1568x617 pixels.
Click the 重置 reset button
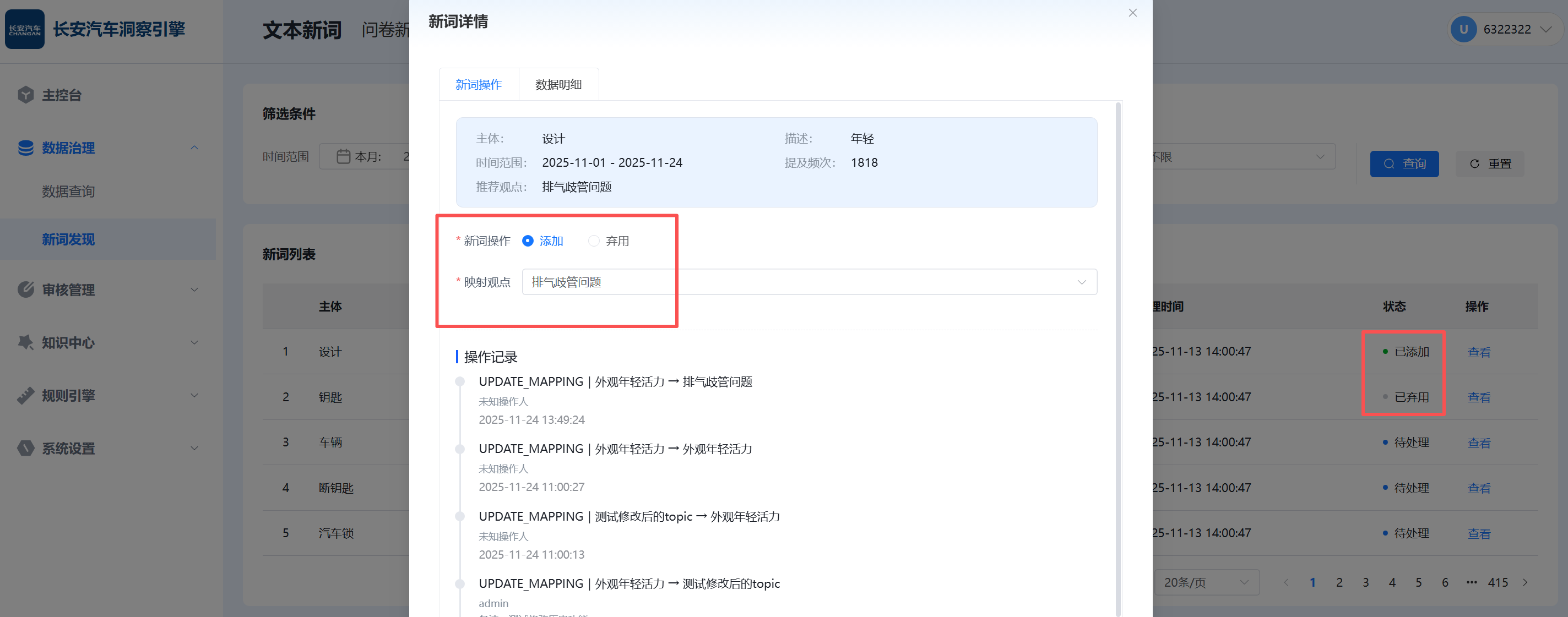1489,163
